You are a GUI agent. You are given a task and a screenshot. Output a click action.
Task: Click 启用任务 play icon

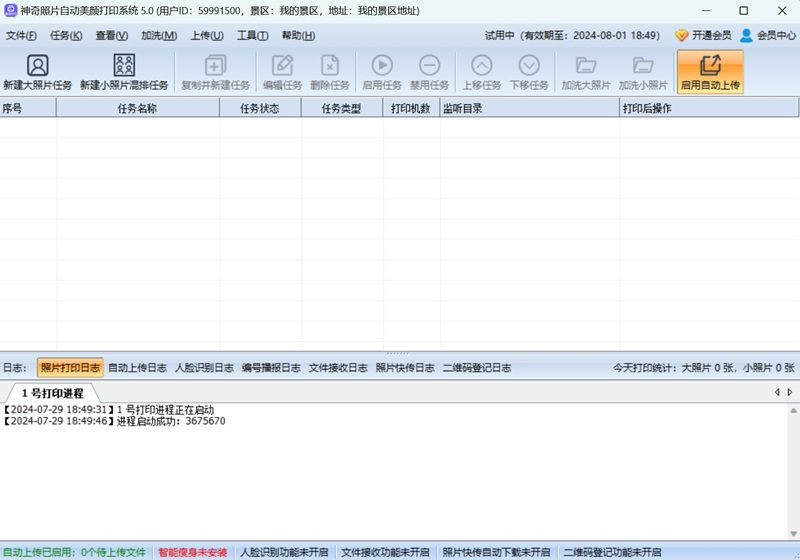[x=382, y=65]
